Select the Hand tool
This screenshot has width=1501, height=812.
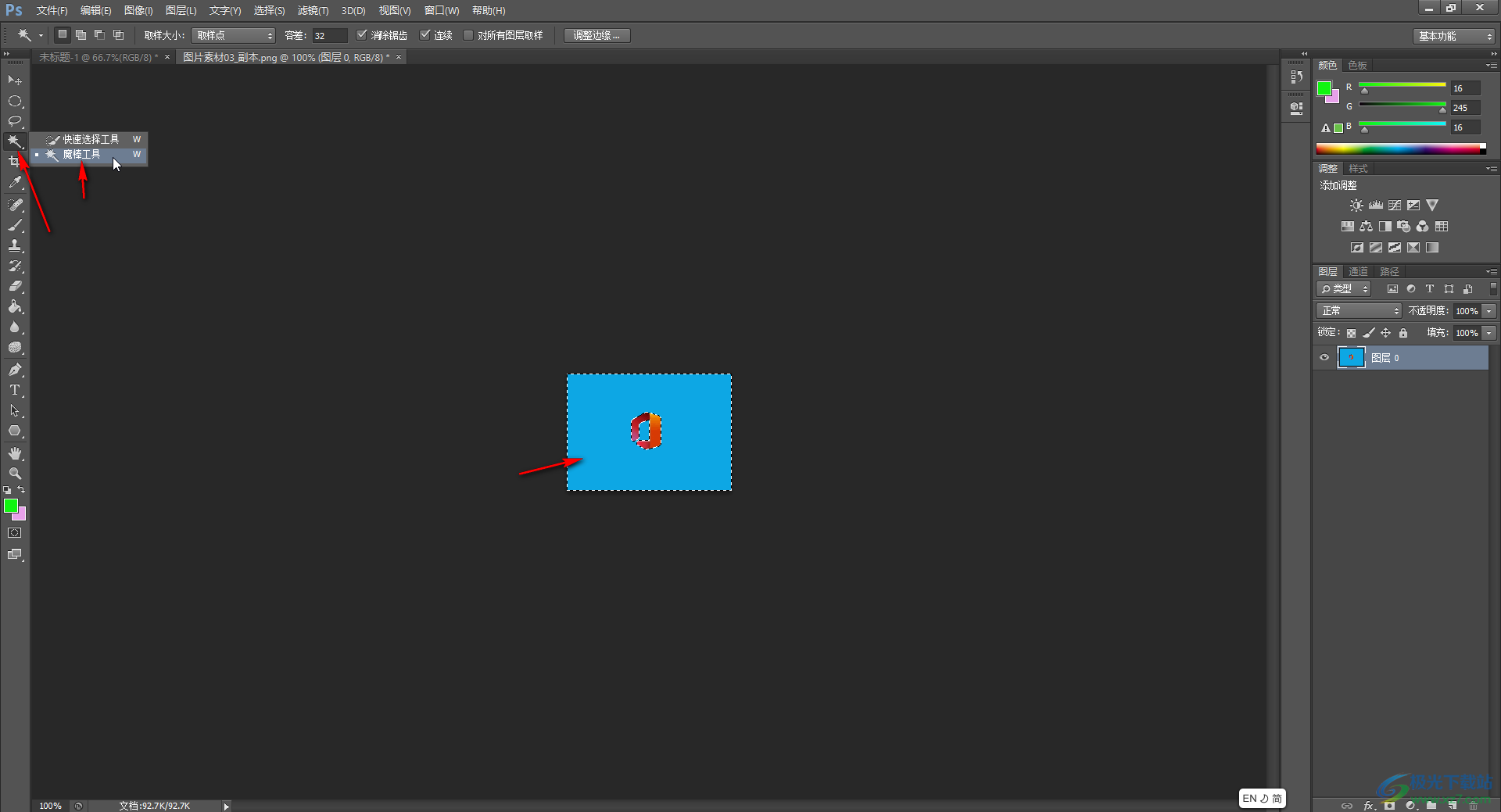tap(15, 453)
